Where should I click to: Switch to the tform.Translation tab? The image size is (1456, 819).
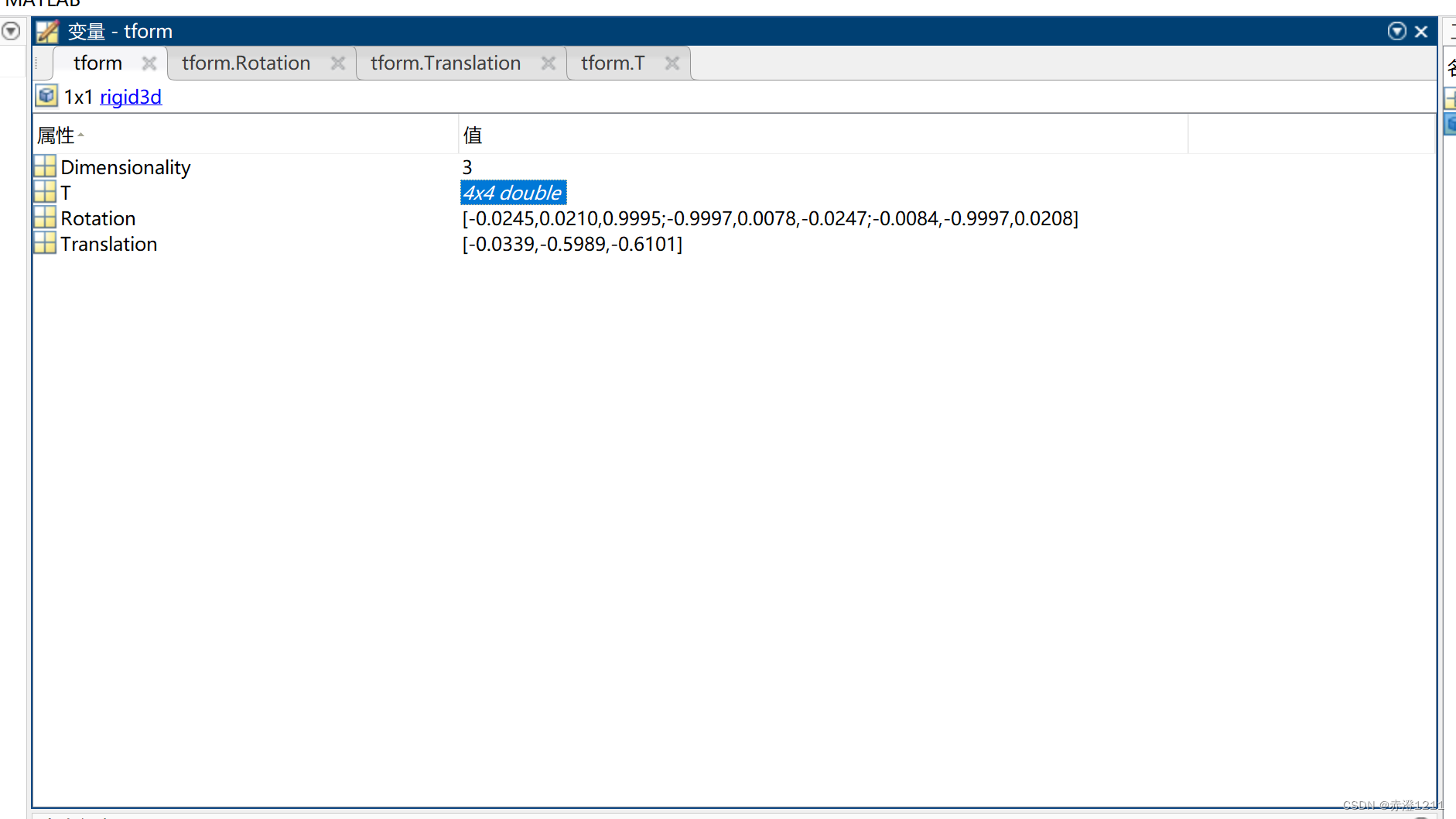point(445,63)
